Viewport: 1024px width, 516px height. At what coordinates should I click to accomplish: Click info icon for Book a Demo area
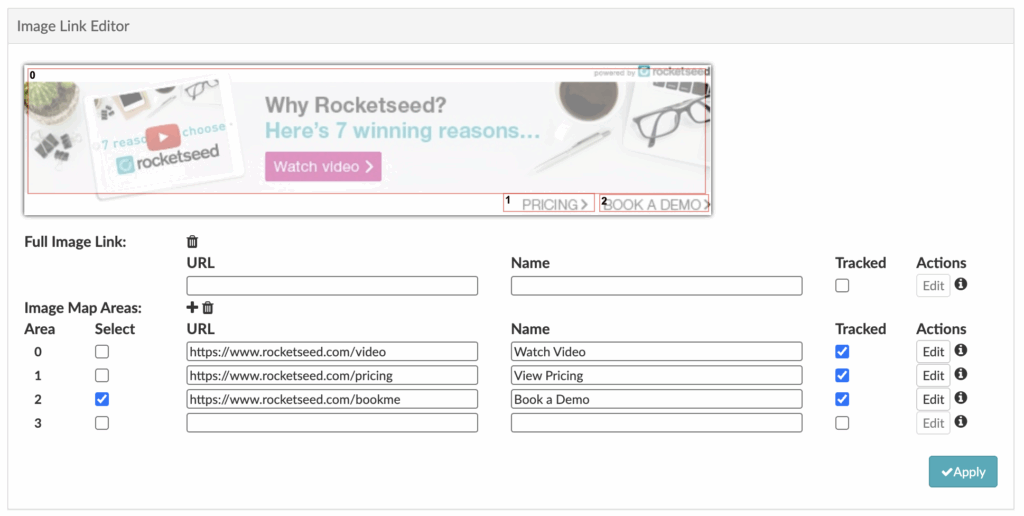coord(960,398)
